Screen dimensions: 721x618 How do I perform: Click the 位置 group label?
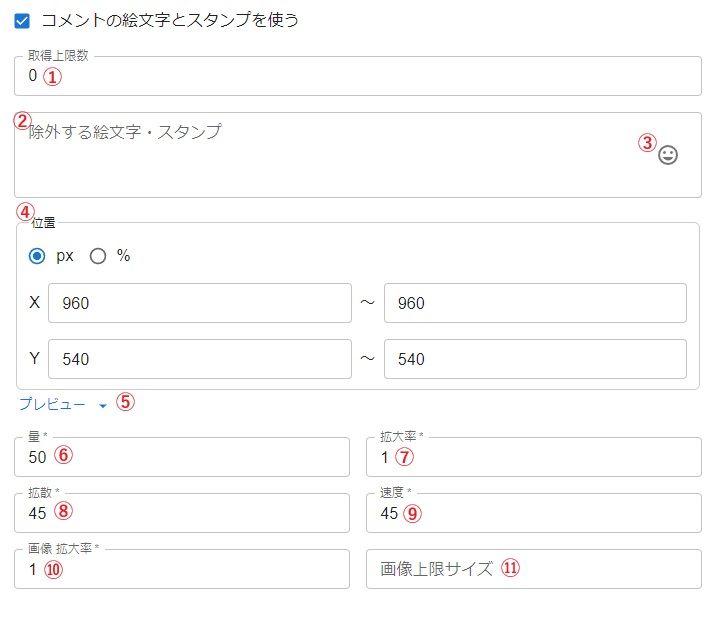(x=41, y=223)
